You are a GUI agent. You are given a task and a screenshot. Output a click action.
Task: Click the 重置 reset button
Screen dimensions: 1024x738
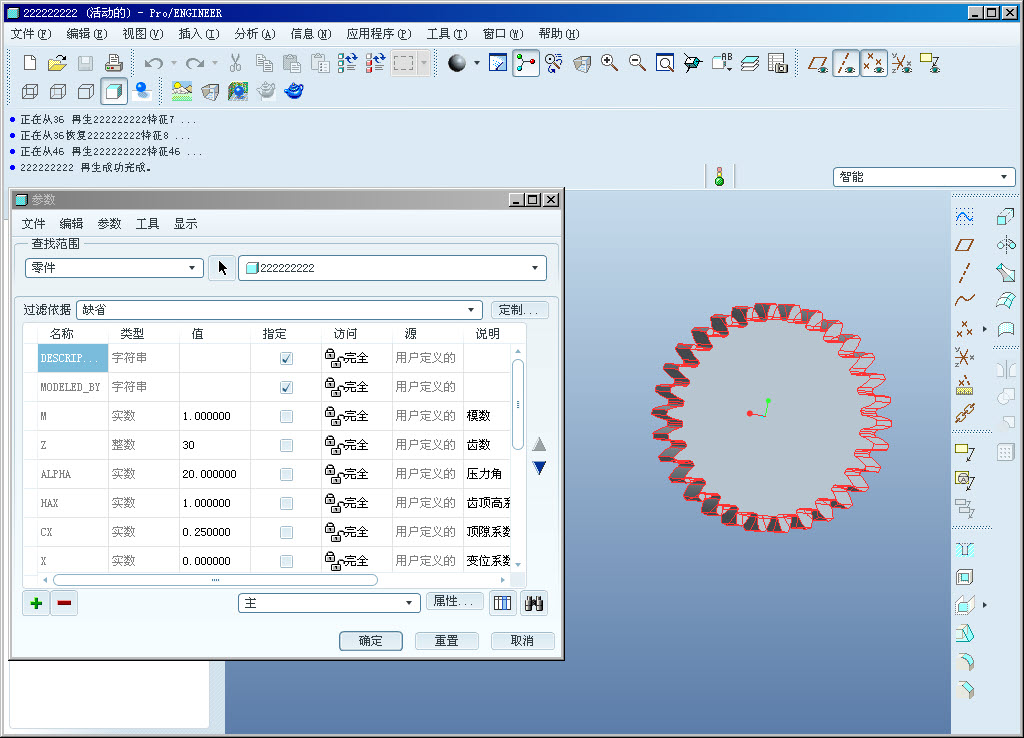447,641
